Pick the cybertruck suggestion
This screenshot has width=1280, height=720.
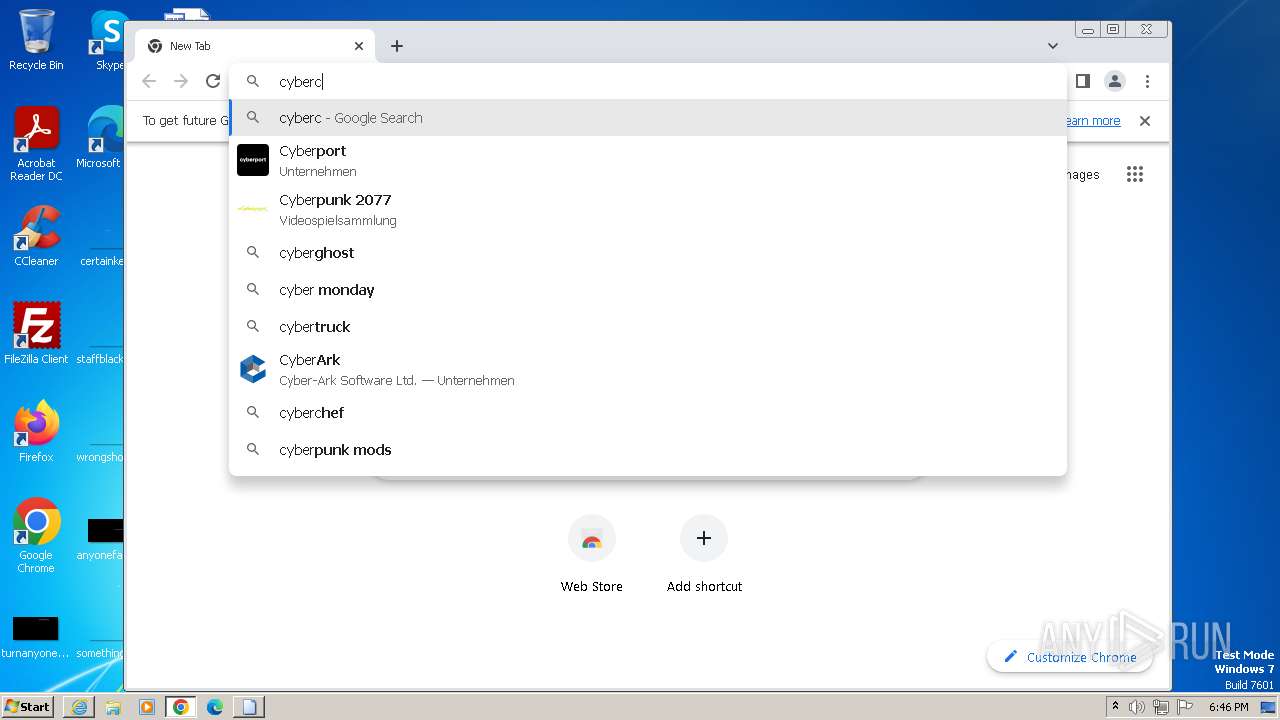tap(648, 327)
